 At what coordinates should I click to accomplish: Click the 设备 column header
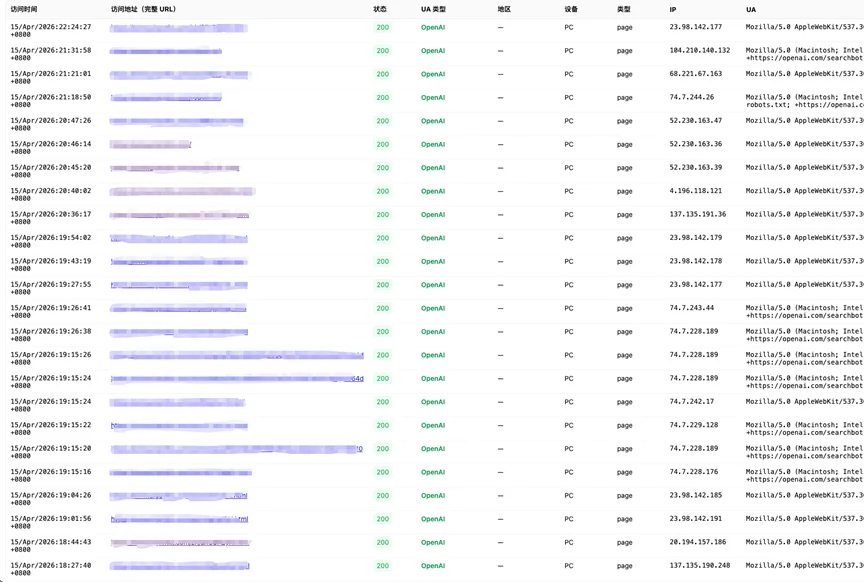pos(571,9)
